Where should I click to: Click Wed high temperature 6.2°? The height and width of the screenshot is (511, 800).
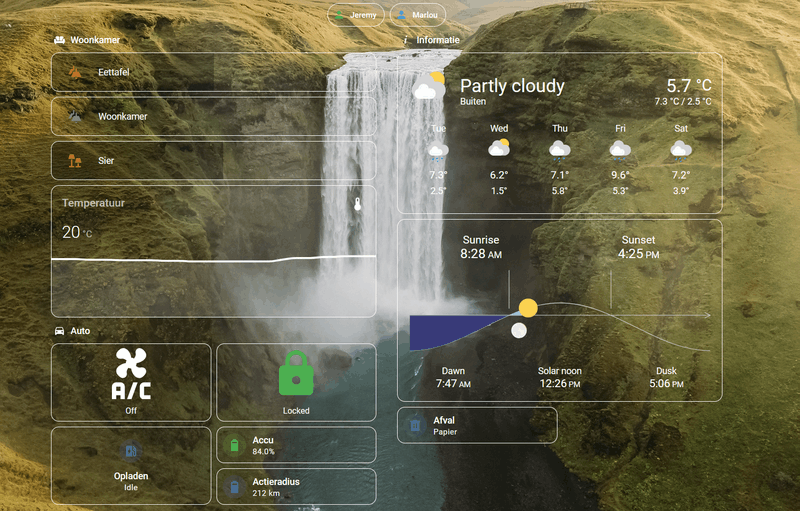click(x=499, y=175)
